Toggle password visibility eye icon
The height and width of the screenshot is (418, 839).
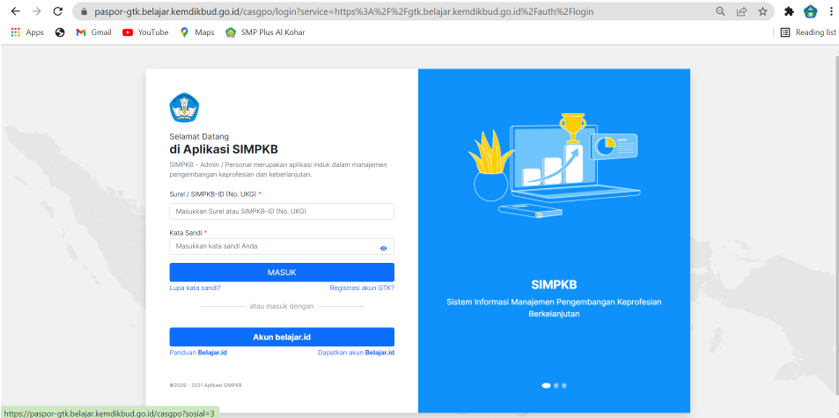coord(383,248)
